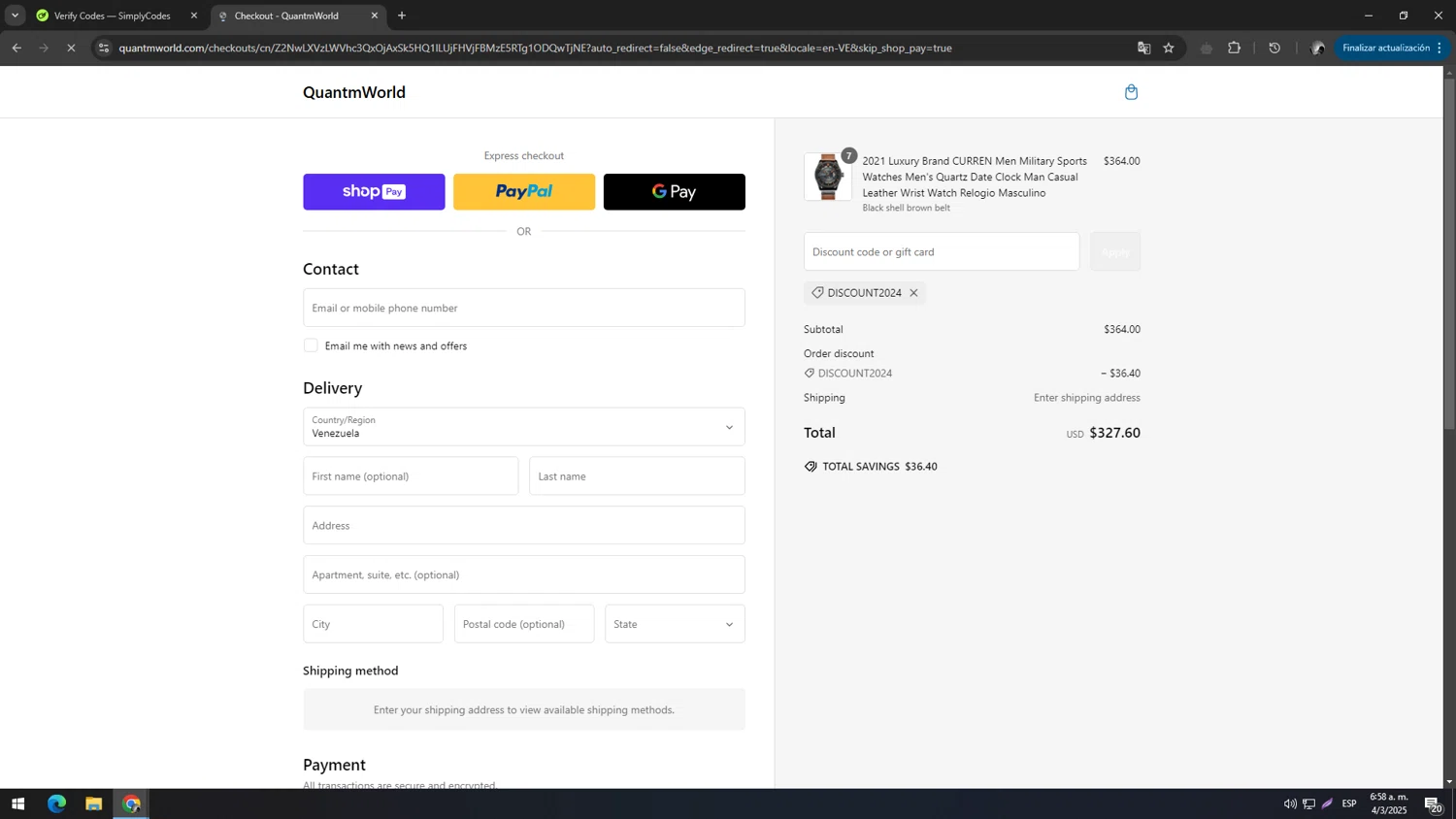Click the grayed extension icon in toolbar
This screenshot has height=819, width=1456.
click(1207, 48)
